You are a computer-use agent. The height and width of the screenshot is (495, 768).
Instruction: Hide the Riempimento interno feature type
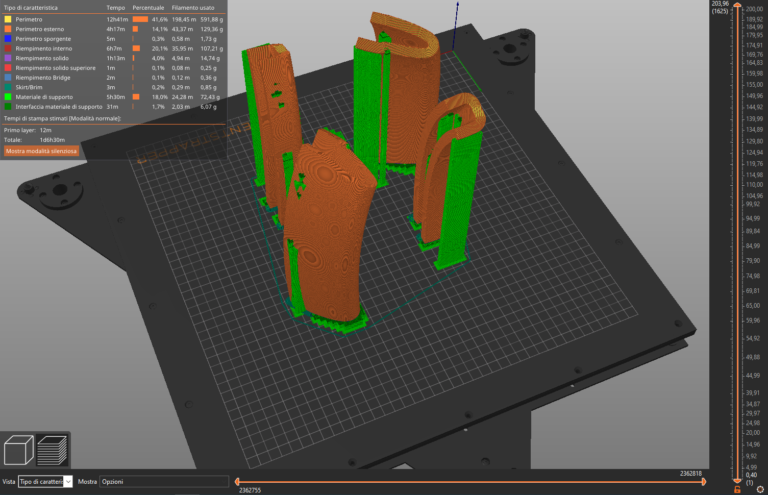pyautogui.click(x=44, y=47)
